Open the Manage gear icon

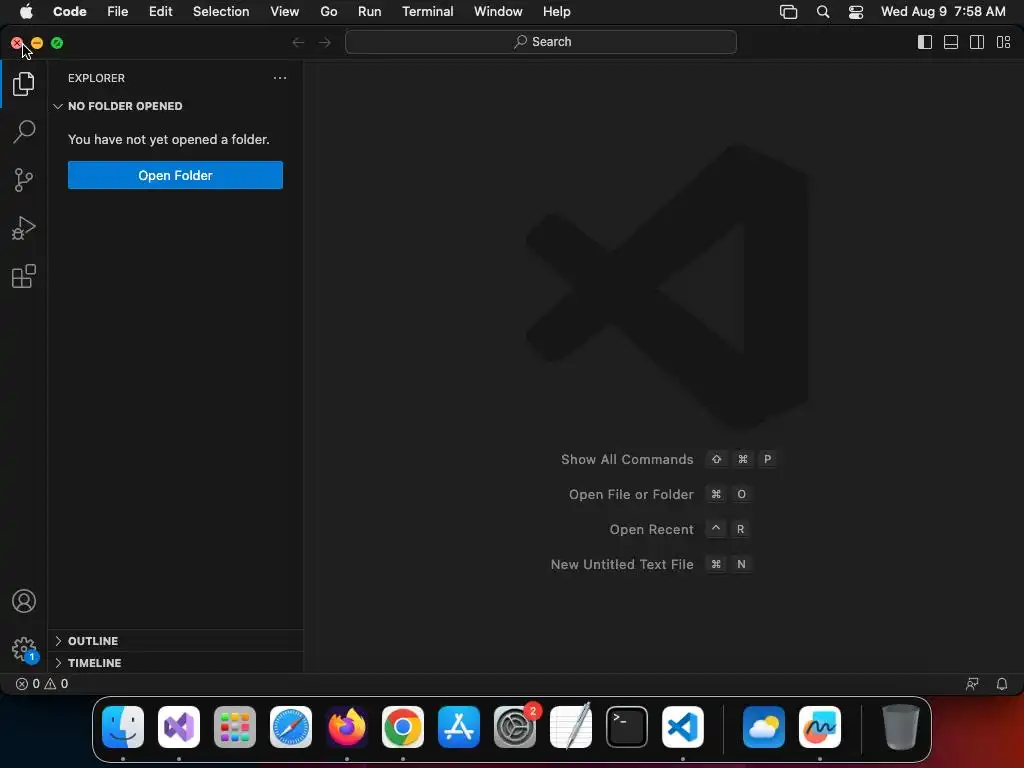click(24, 649)
